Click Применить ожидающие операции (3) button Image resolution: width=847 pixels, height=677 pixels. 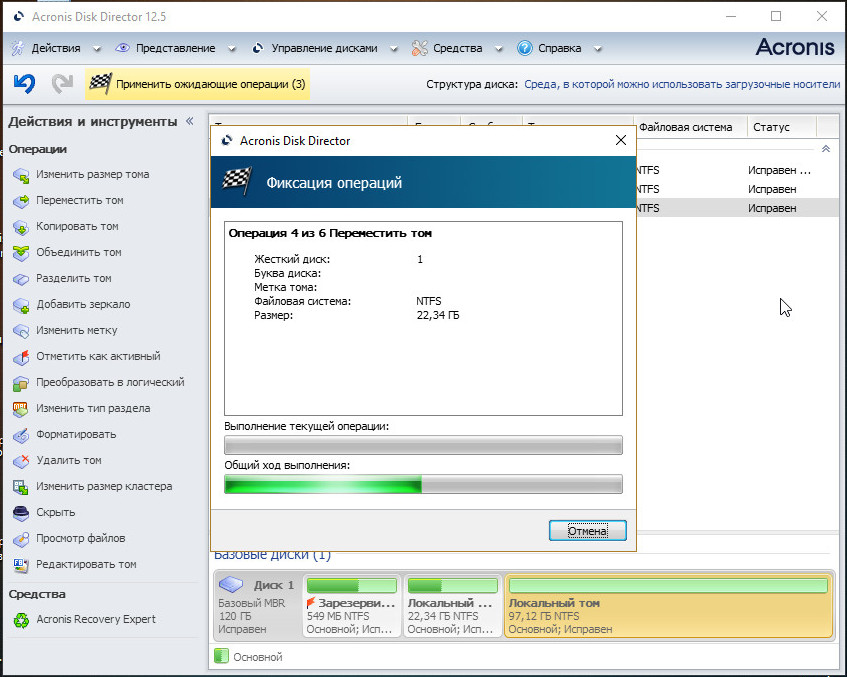coord(197,84)
